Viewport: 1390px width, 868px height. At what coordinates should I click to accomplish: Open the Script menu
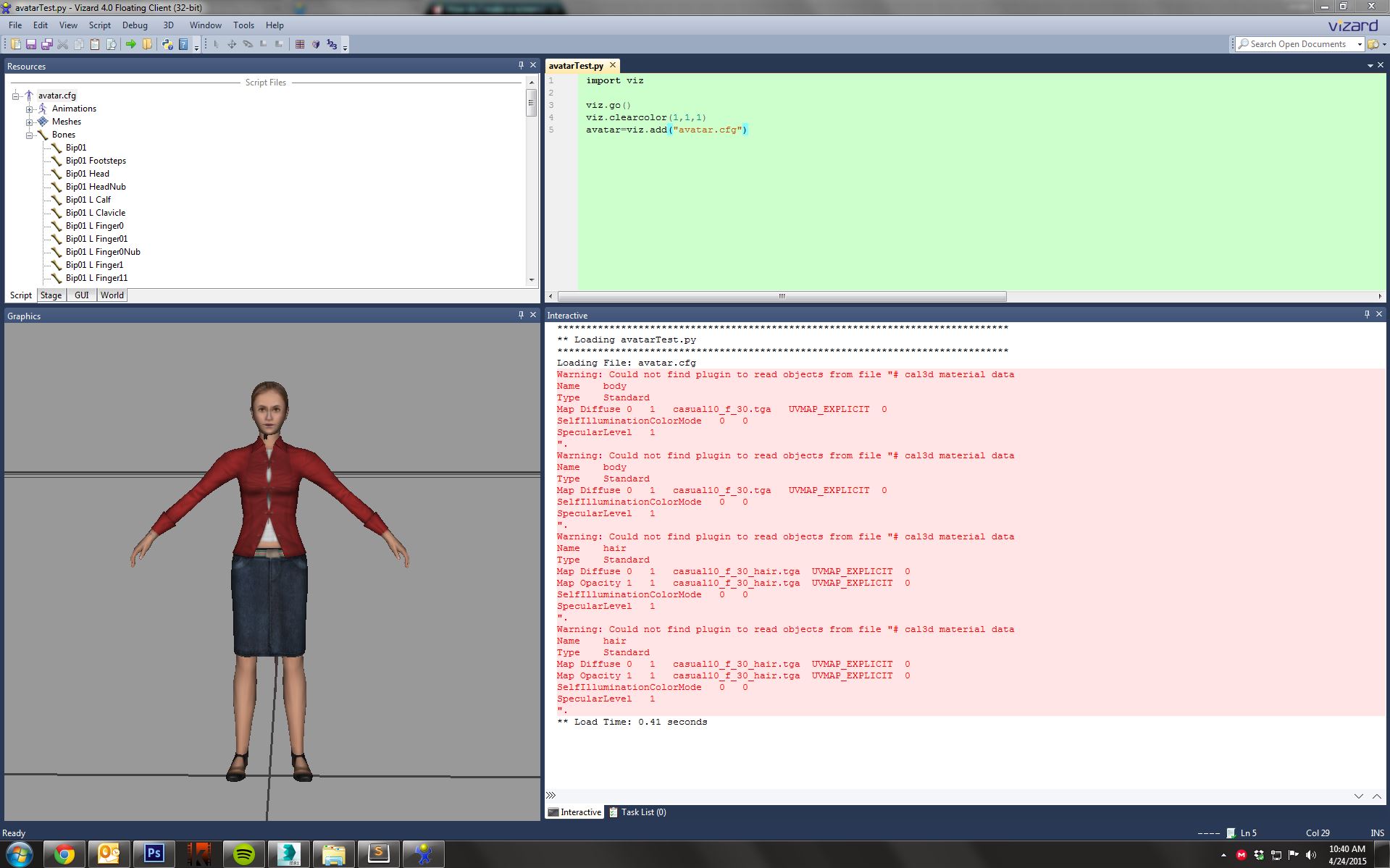99,25
